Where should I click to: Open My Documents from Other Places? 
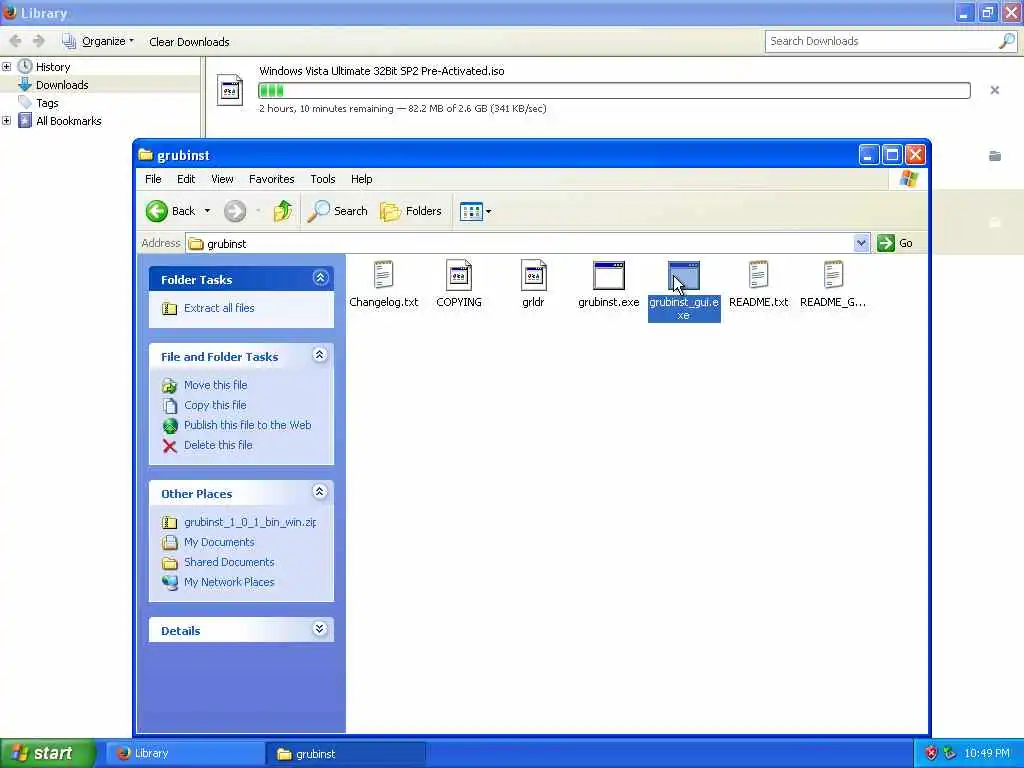(x=219, y=542)
